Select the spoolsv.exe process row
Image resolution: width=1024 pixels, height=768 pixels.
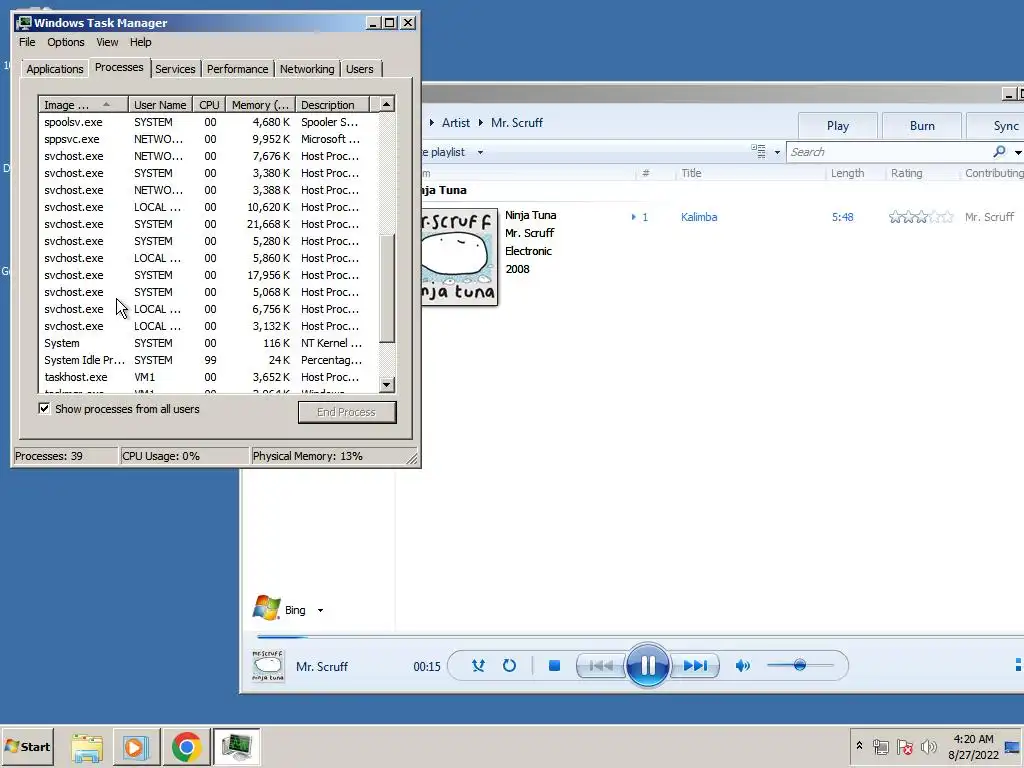(x=208, y=122)
